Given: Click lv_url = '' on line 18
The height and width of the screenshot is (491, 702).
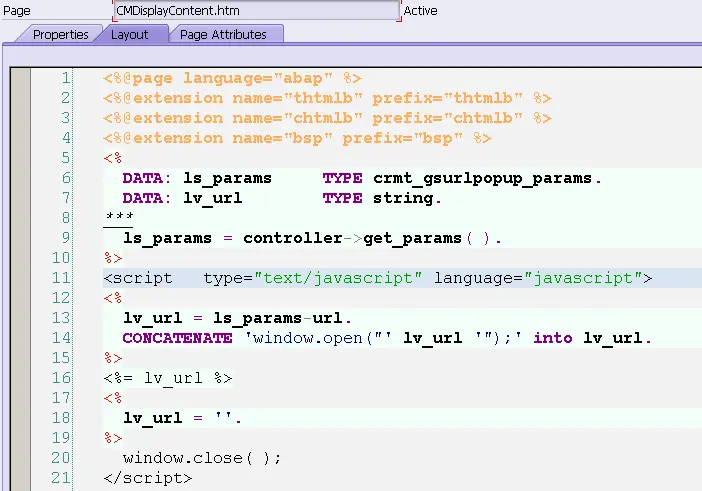Looking at the screenshot, I should point(182,418).
